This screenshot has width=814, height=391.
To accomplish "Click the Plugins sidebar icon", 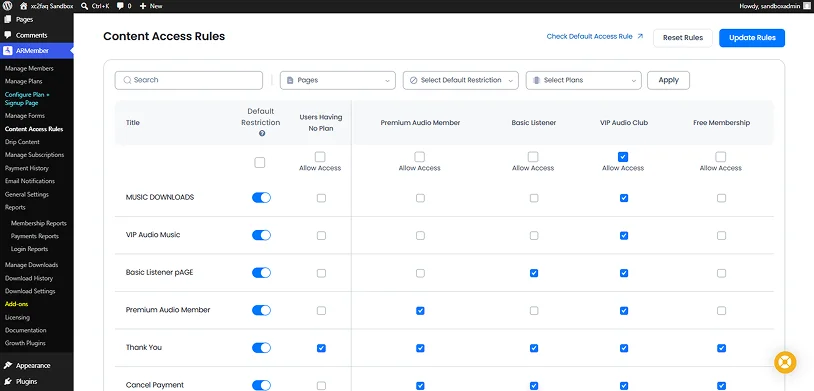I will [x=8, y=382].
